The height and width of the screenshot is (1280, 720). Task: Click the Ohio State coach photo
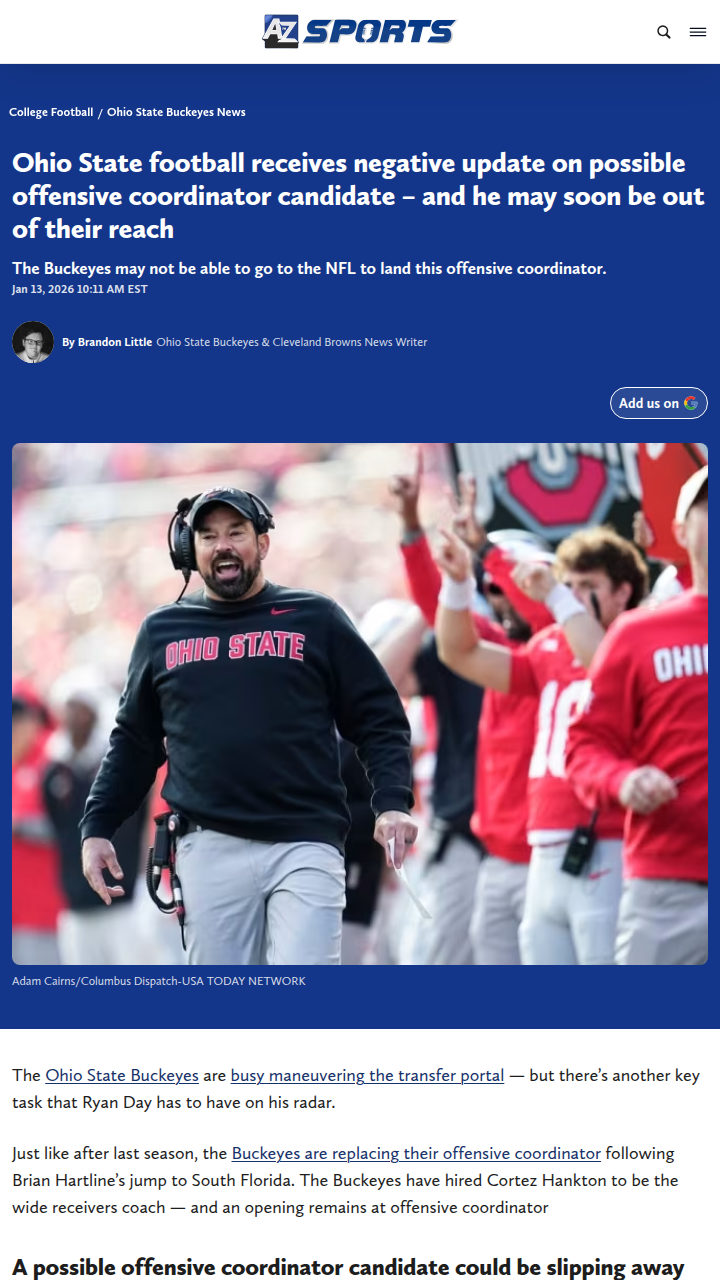point(360,703)
